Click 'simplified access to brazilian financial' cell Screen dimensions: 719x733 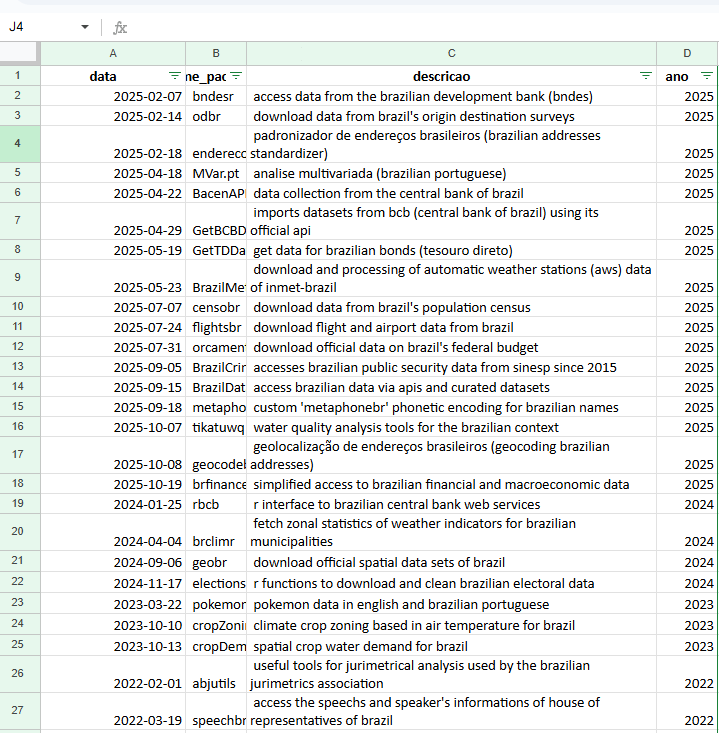tap(452, 484)
